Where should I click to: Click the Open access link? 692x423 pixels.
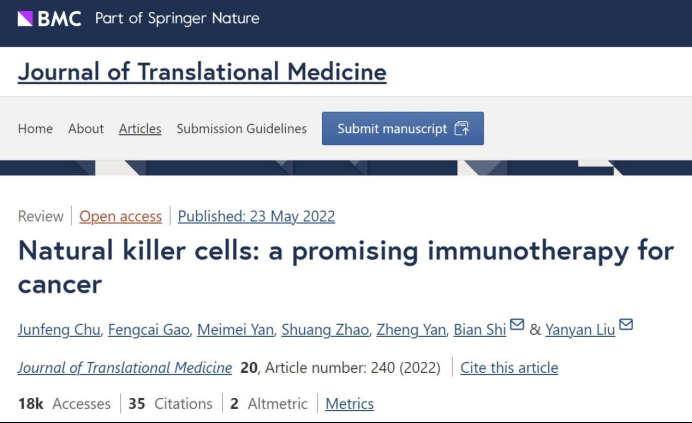pyautogui.click(x=123, y=216)
